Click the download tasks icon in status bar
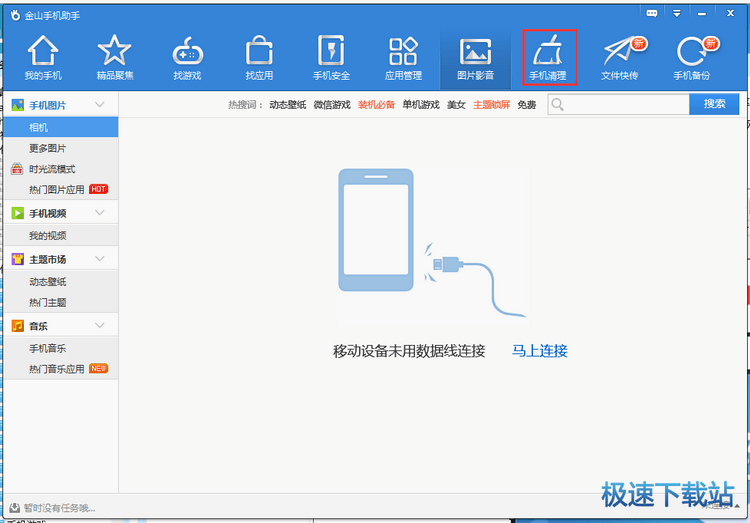The image size is (750, 523). tap(14, 508)
